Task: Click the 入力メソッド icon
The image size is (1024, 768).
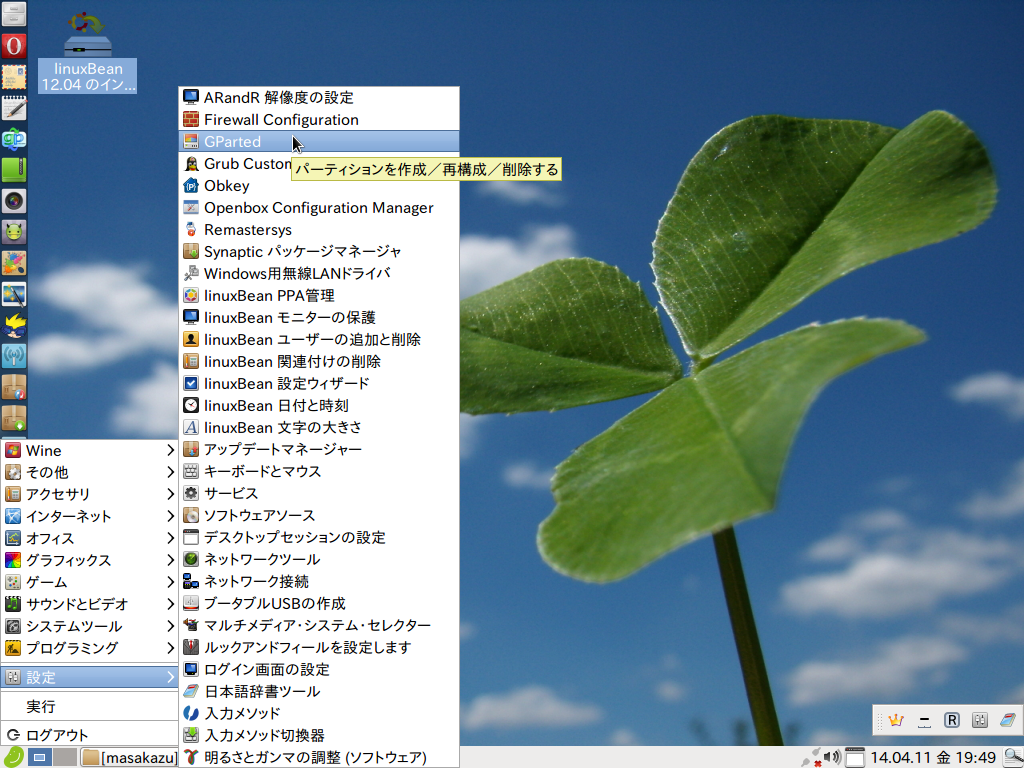Action: click(x=191, y=713)
